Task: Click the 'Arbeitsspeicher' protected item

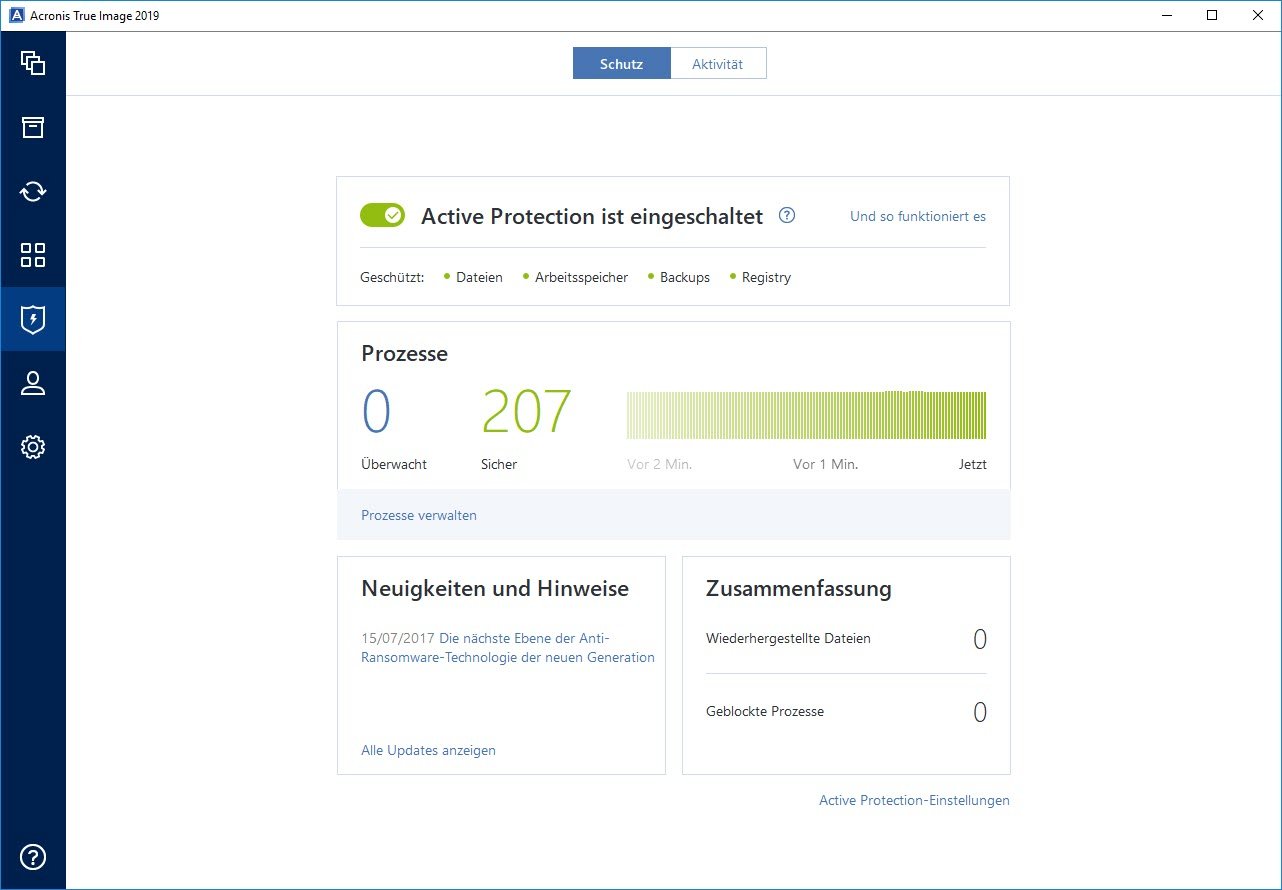Action: [581, 277]
